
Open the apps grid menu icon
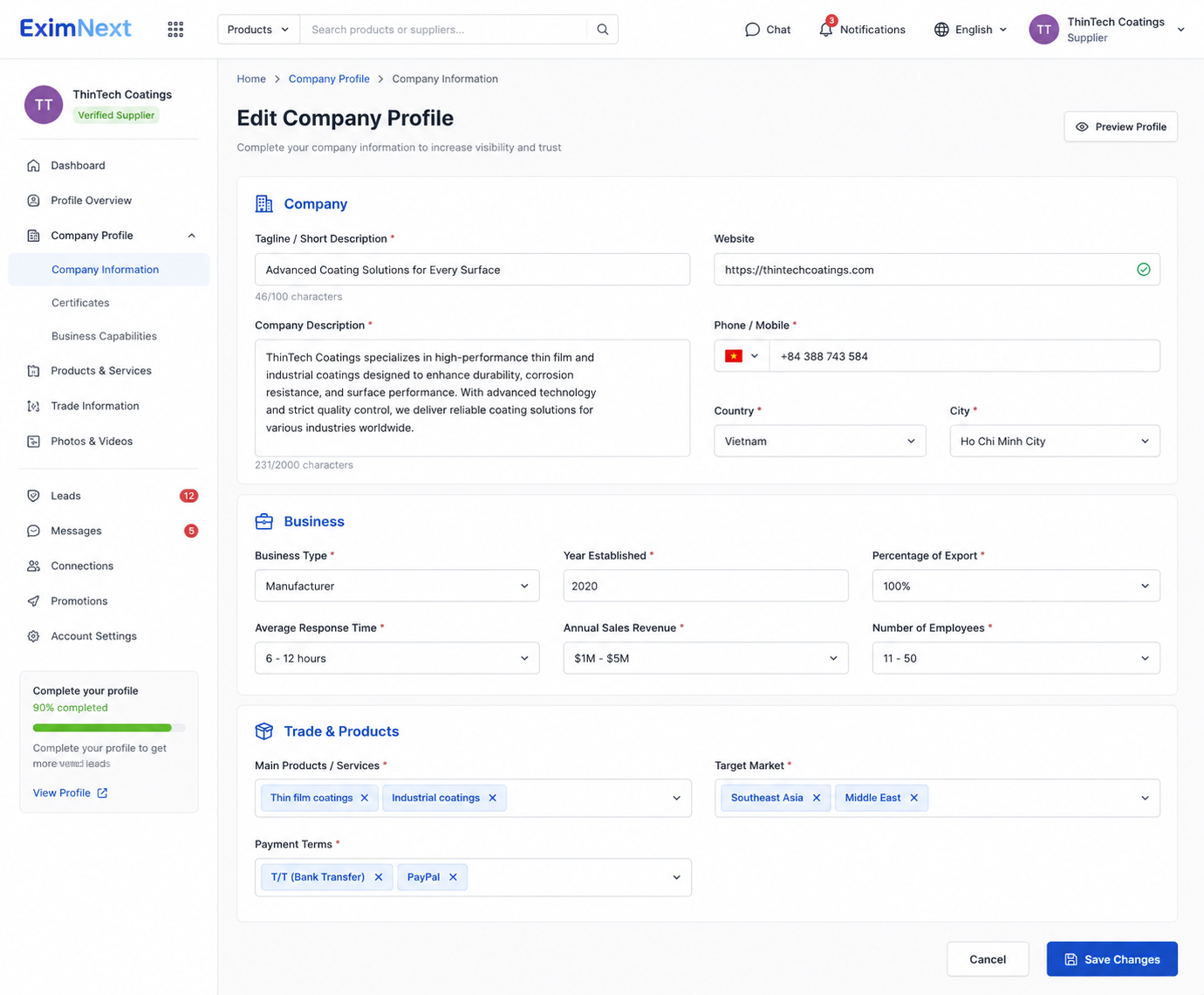click(175, 30)
